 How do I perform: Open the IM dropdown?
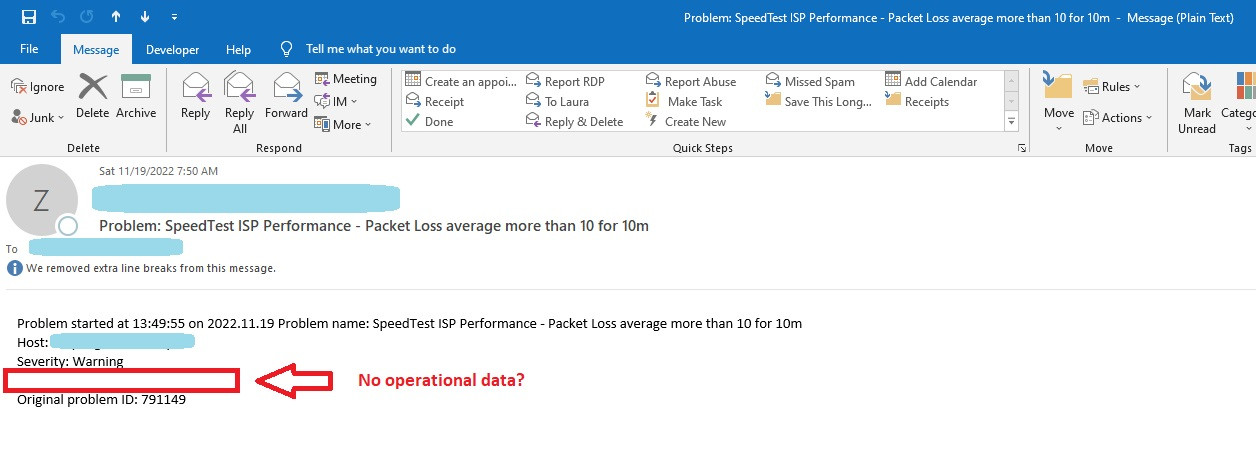pyautogui.click(x=338, y=101)
